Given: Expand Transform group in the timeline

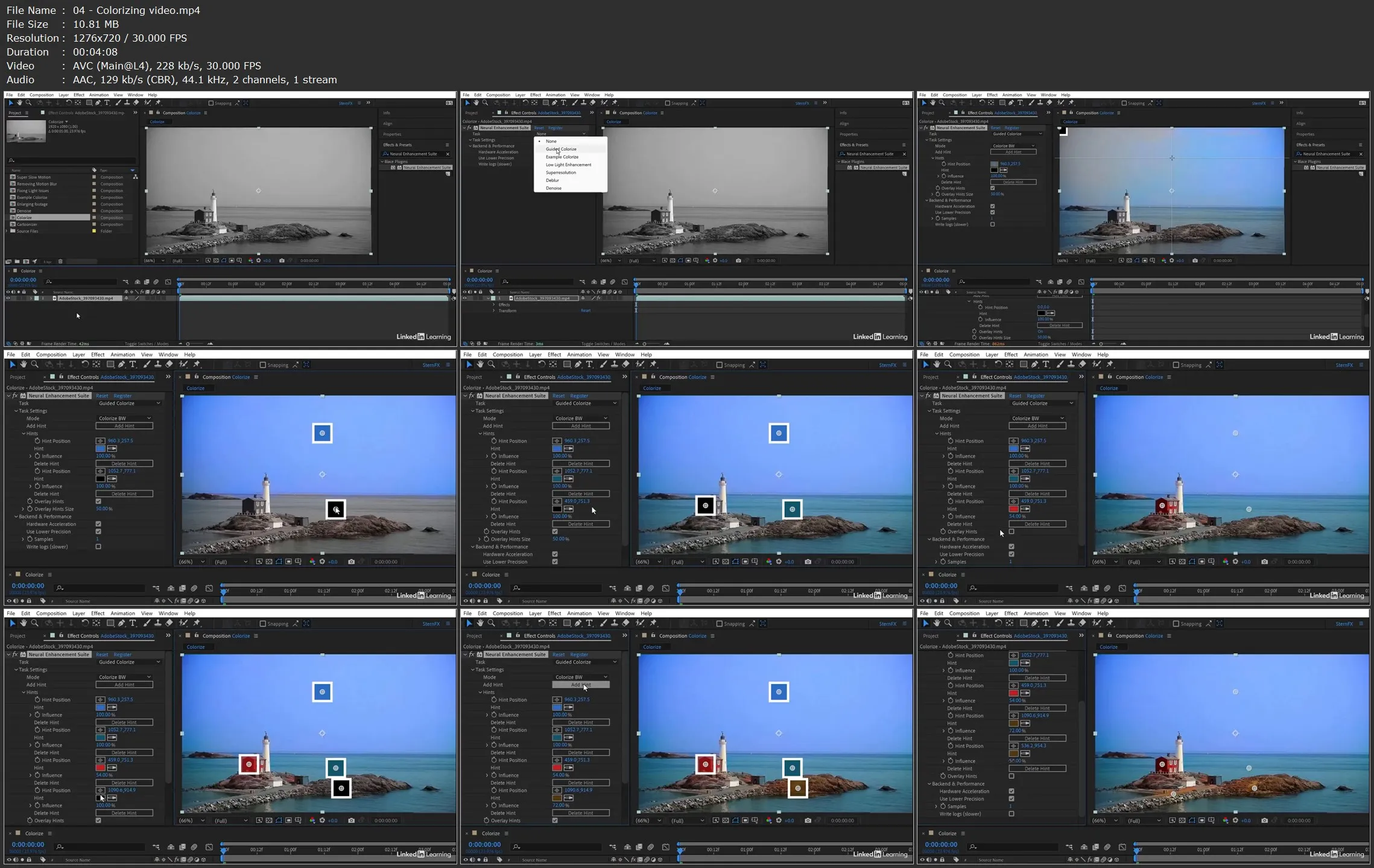Looking at the screenshot, I should pyautogui.click(x=494, y=311).
